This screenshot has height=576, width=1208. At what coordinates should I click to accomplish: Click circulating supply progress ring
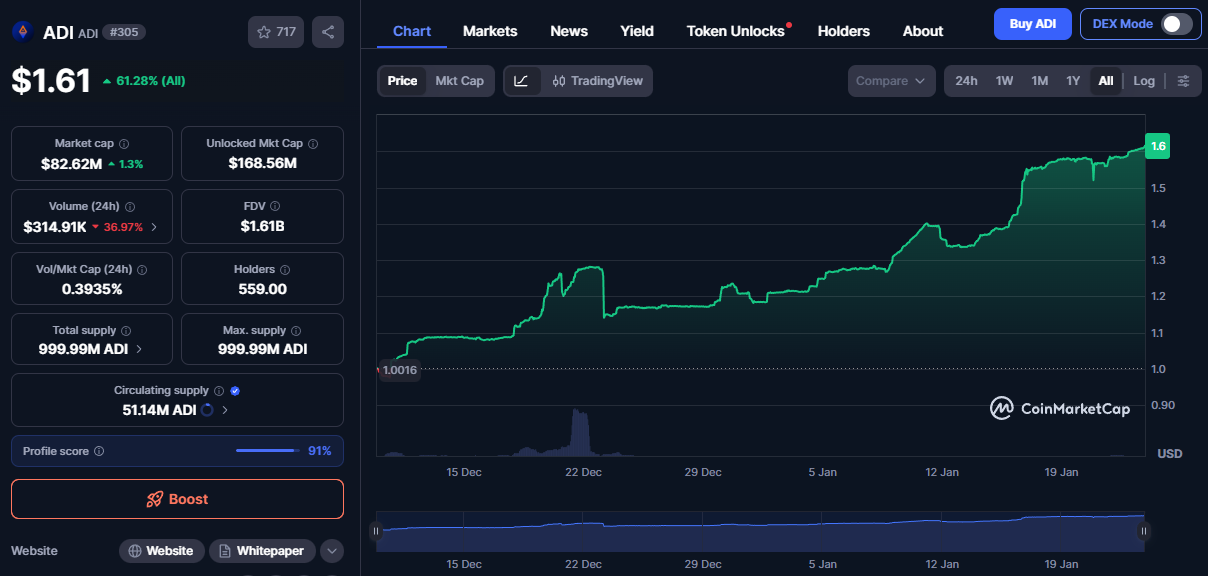pyautogui.click(x=207, y=410)
